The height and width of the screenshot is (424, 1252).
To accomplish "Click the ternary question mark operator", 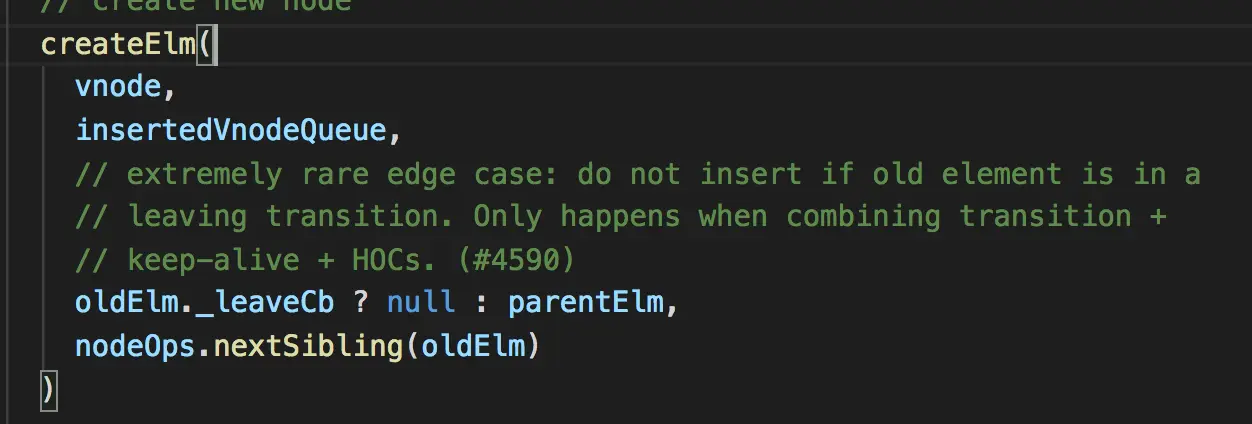I will (360, 302).
